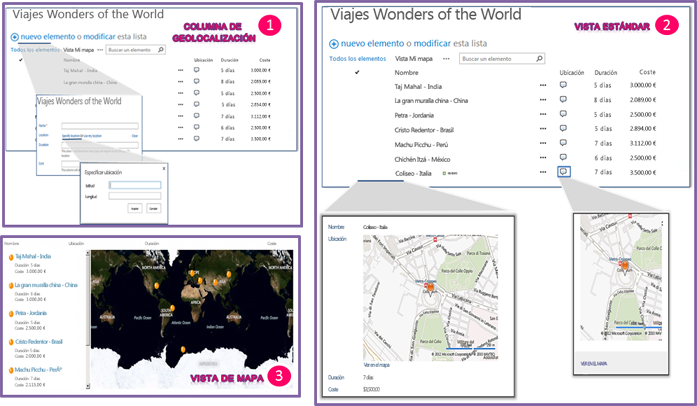Click scroll-down arrow of map view list scrollbar
This screenshot has width=697, height=406.
[x=88, y=386]
